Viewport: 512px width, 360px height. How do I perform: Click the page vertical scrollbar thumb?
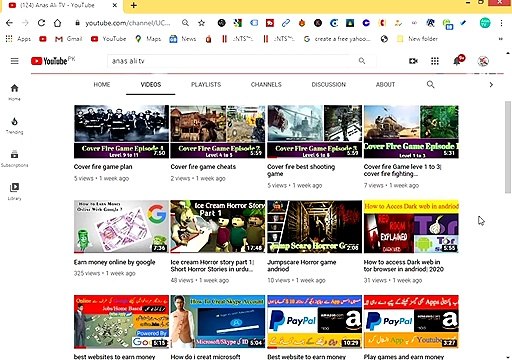[x=508, y=147]
